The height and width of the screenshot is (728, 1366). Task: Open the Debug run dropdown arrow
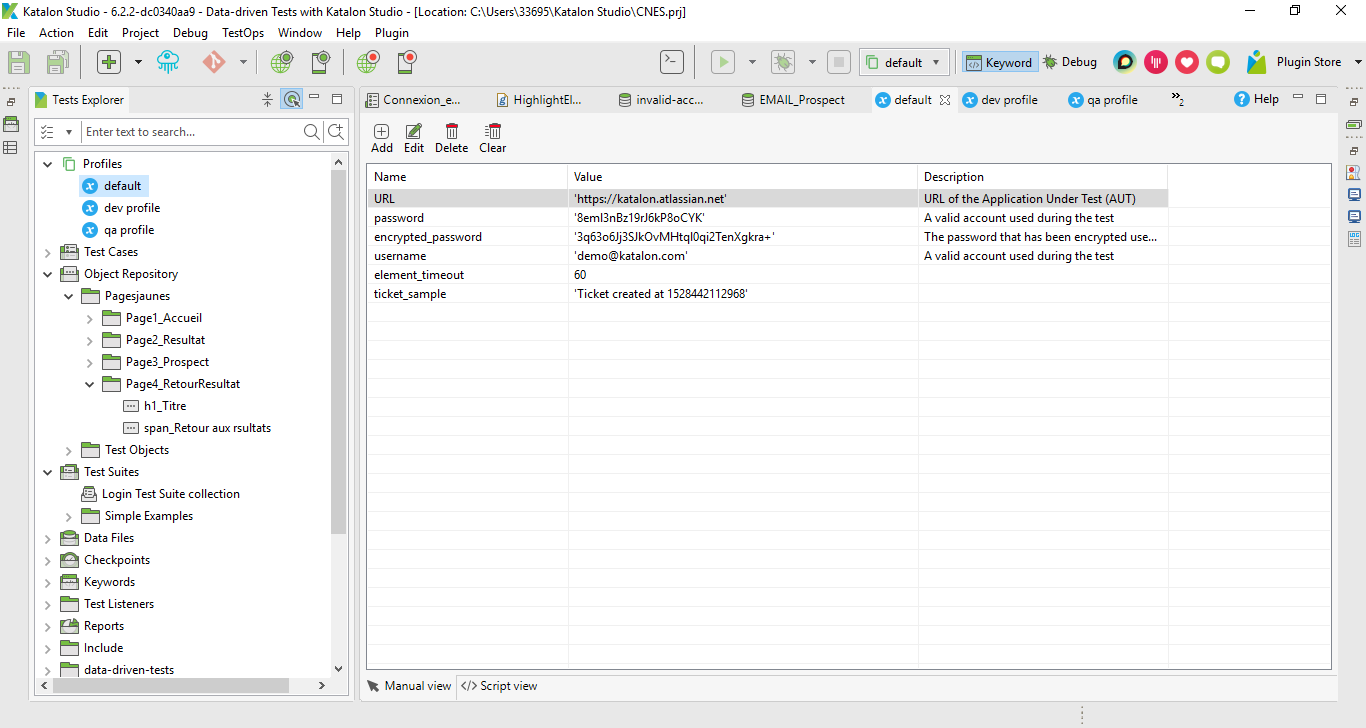tap(812, 62)
